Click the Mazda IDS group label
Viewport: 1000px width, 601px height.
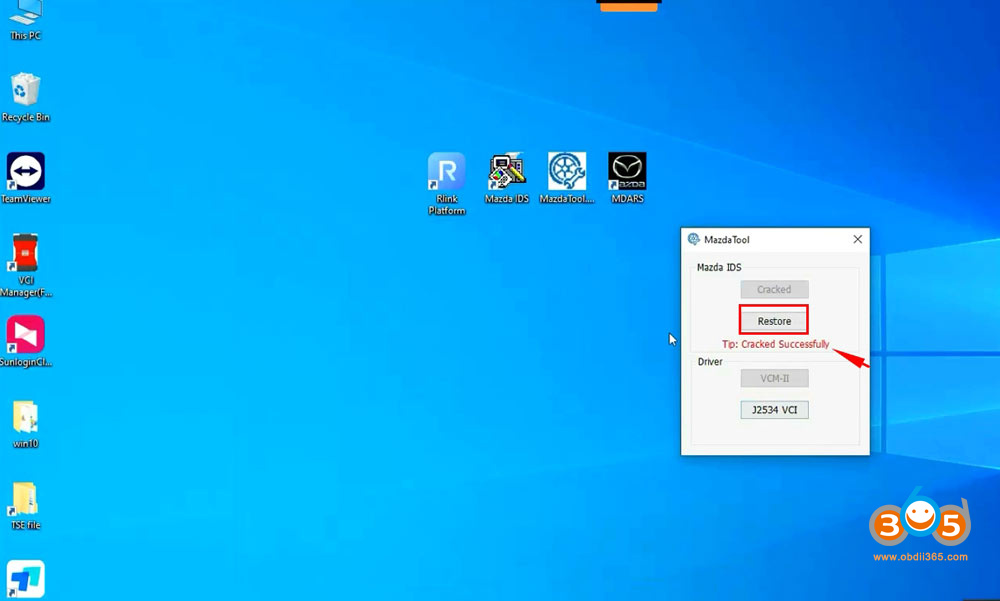click(719, 267)
